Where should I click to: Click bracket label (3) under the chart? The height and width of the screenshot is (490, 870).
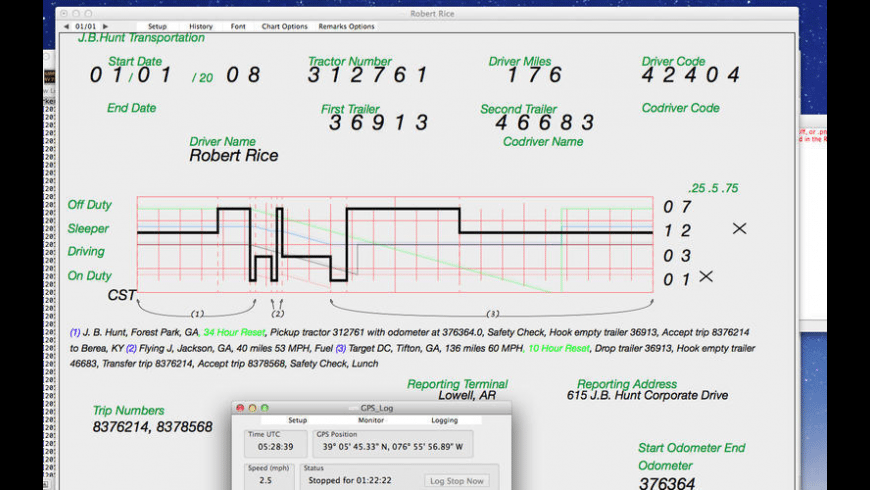[x=493, y=314]
